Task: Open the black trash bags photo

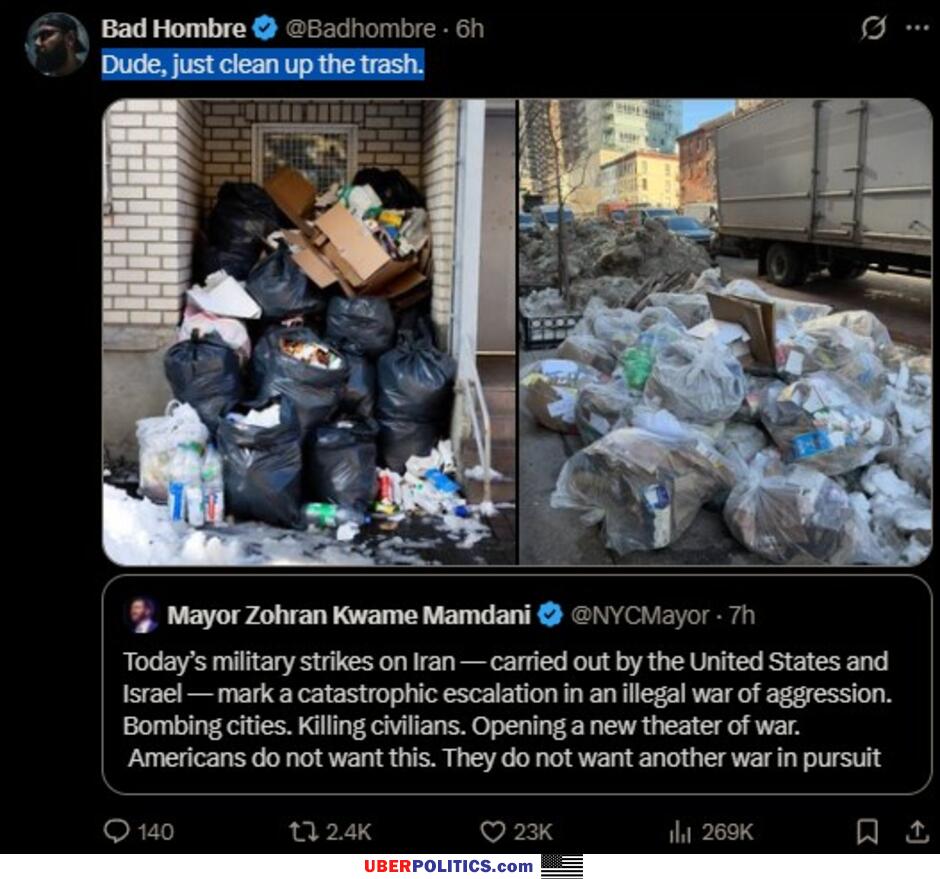Action: [x=309, y=332]
